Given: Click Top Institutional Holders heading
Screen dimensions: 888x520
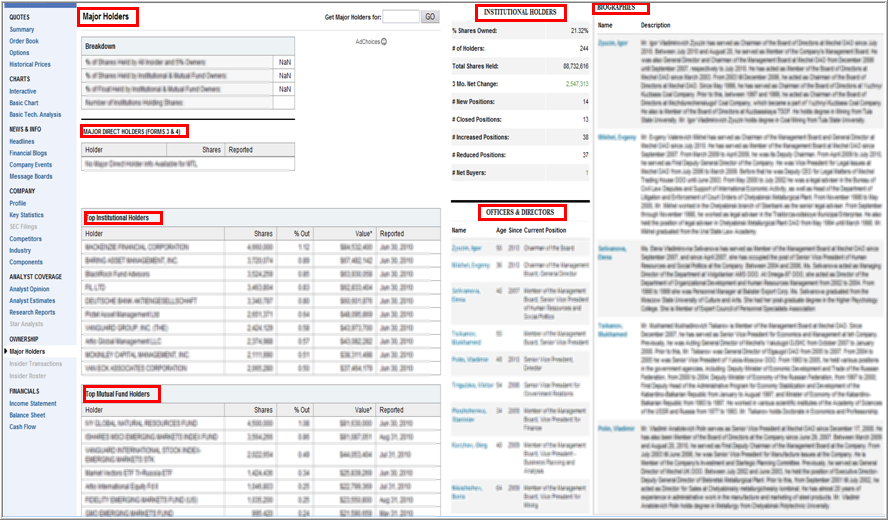Looking at the screenshot, I should [118, 218].
